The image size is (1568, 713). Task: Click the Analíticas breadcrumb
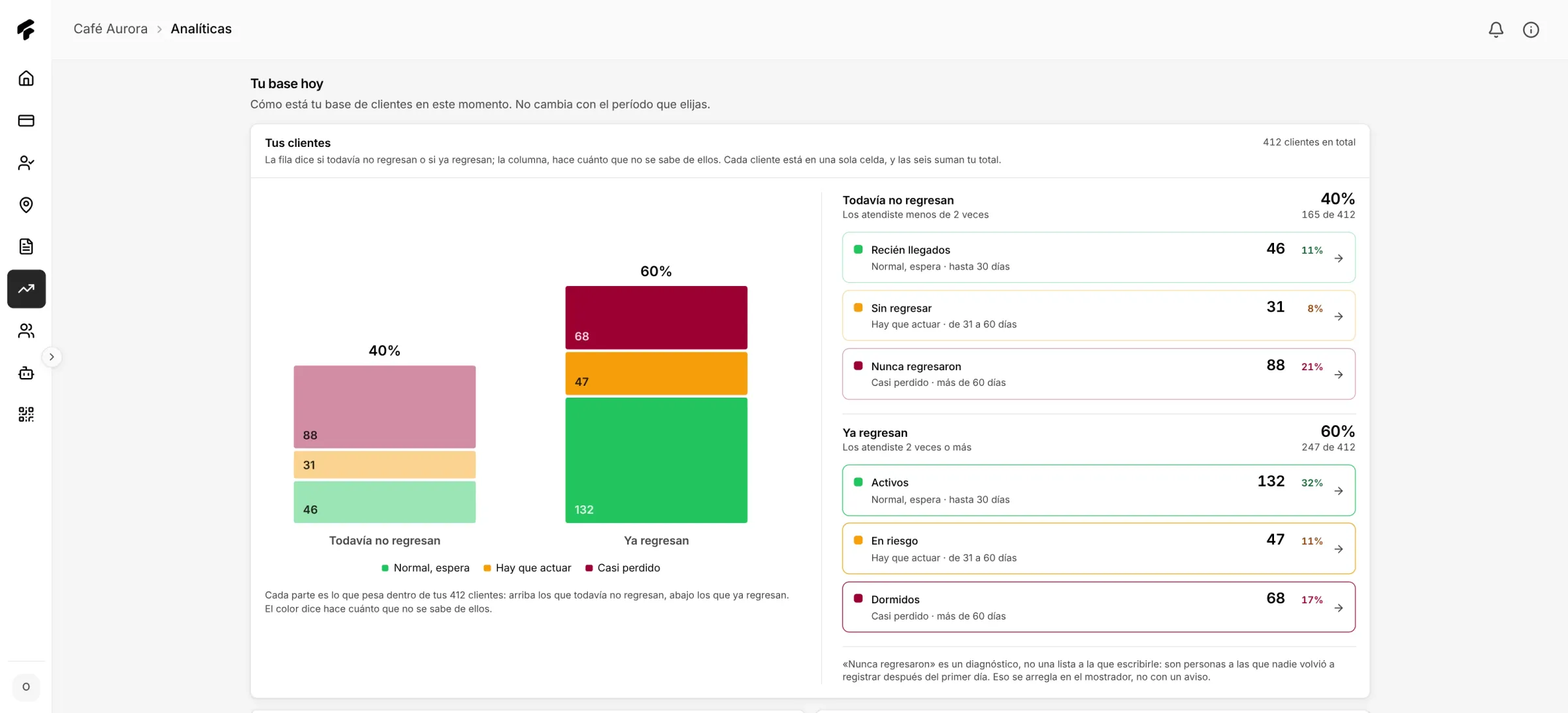pyautogui.click(x=201, y=29)
